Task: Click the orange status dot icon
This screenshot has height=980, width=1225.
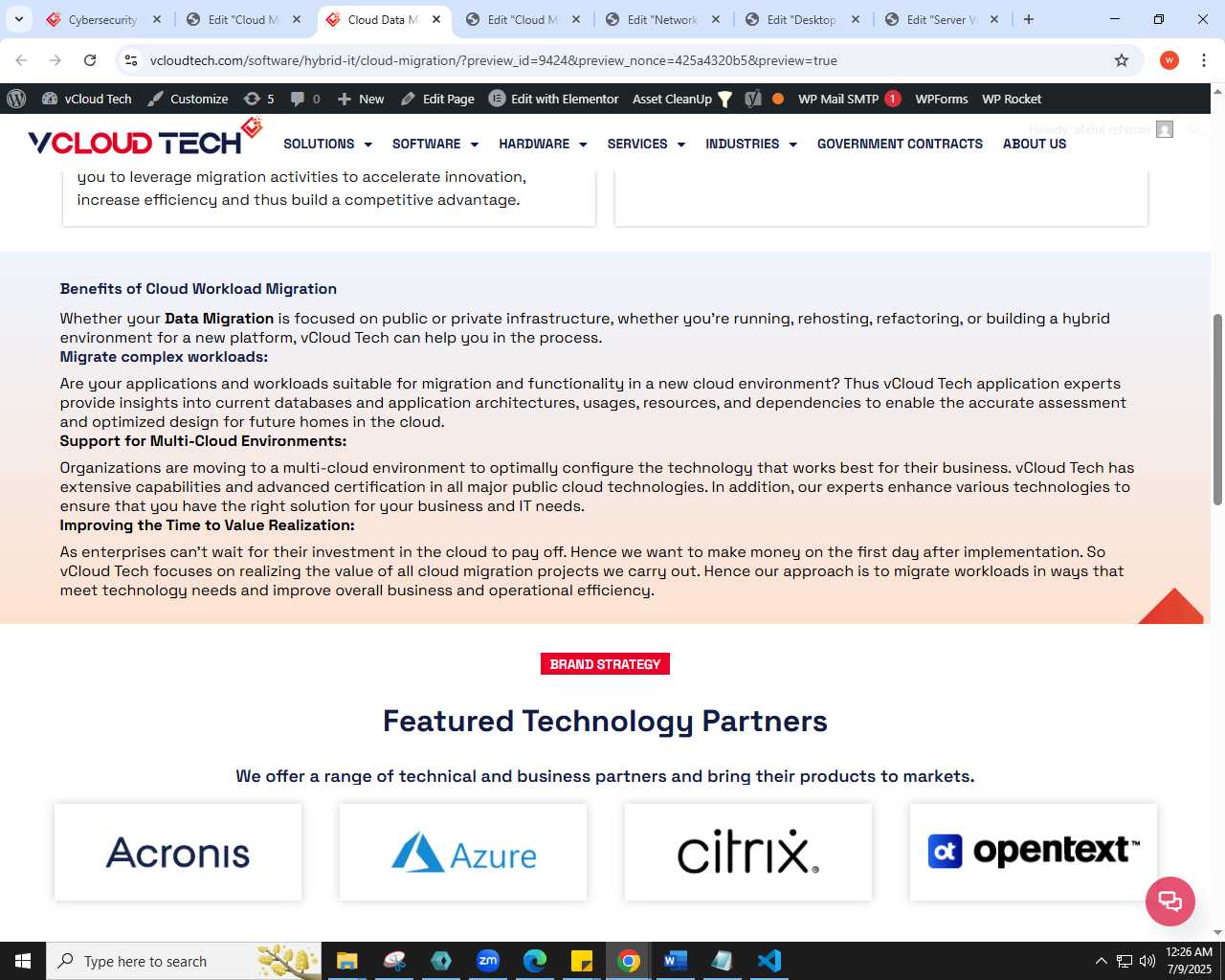Action: [778, 99]
